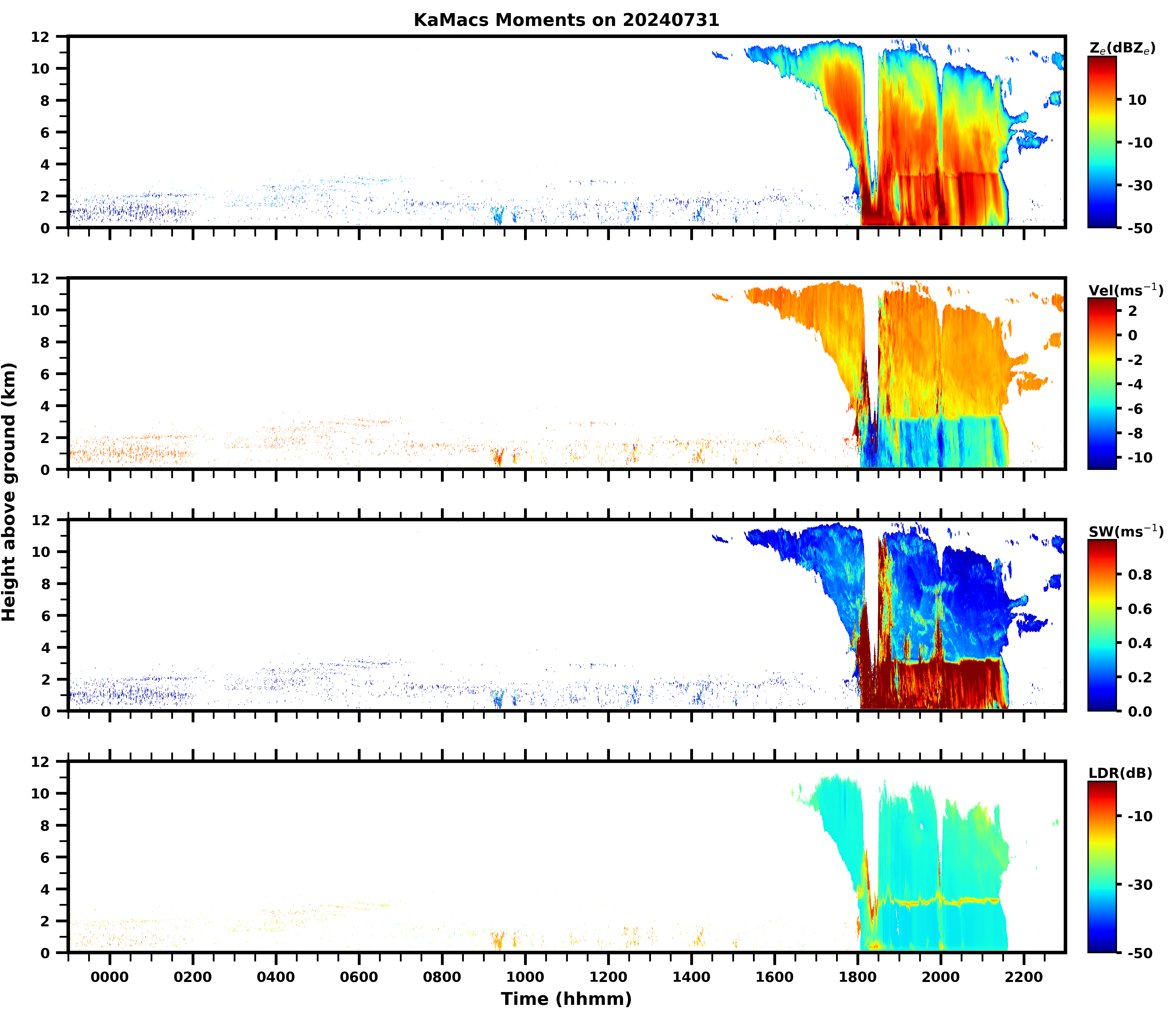Click the plot title KaMacs Moments on 20240731
1176x1021 pixels.
(x=566, y=20)
